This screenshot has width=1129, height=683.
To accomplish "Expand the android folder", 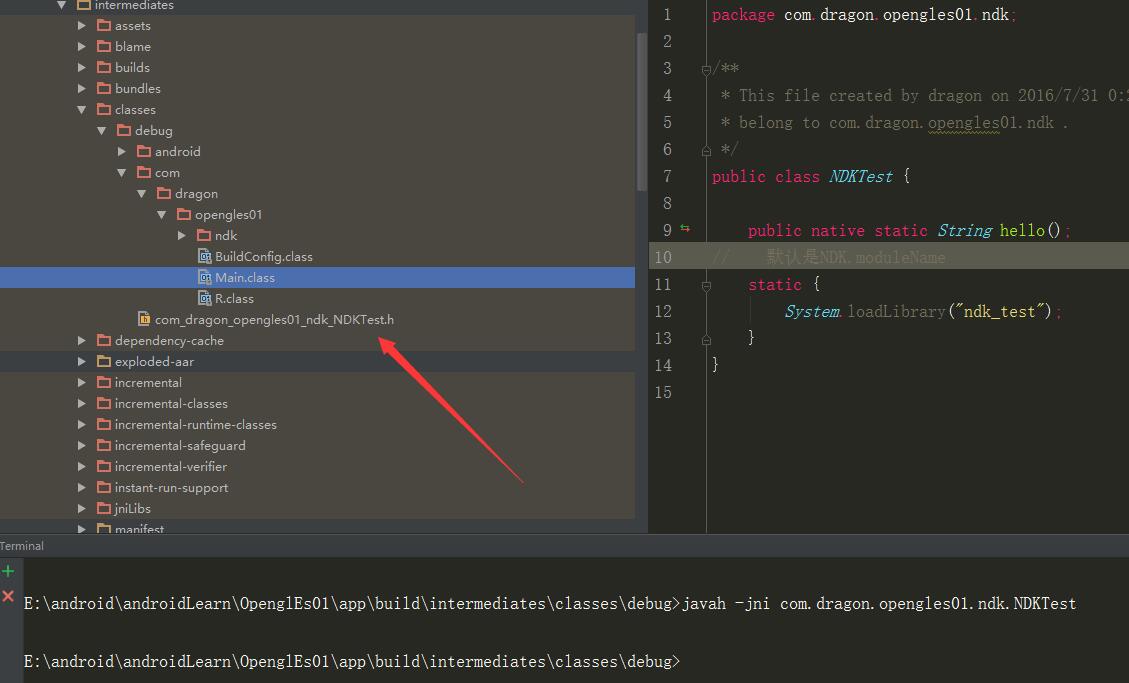I will pyautogui.click(x=122, y=151).
